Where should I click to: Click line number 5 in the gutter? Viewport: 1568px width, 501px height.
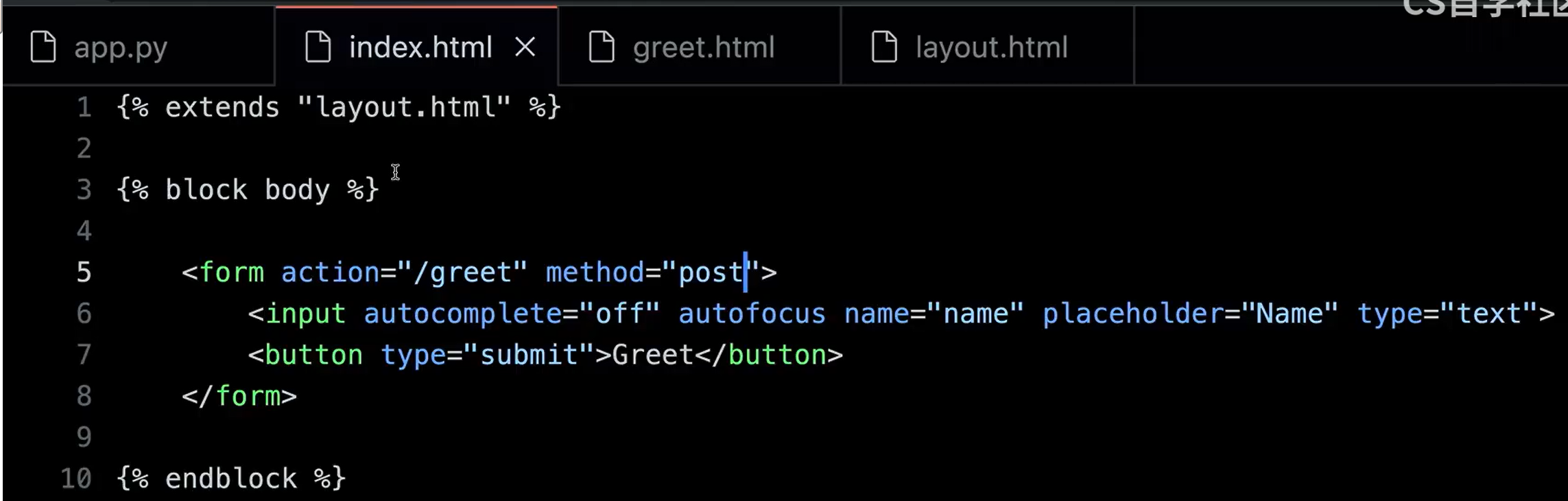point(84,272)
